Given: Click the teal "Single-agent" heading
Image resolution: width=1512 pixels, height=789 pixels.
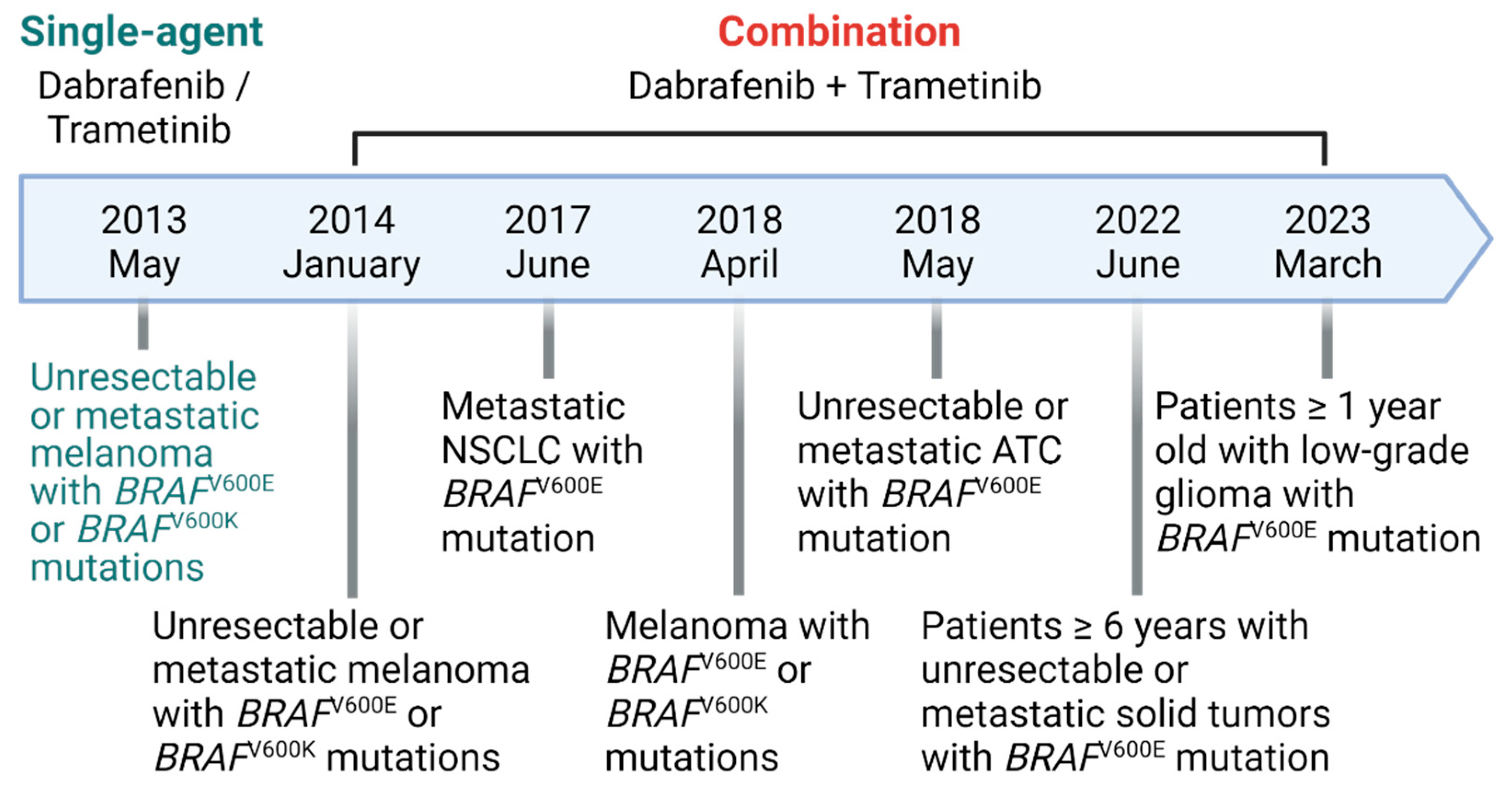Looking at the screenshot, I should (142, 32).
